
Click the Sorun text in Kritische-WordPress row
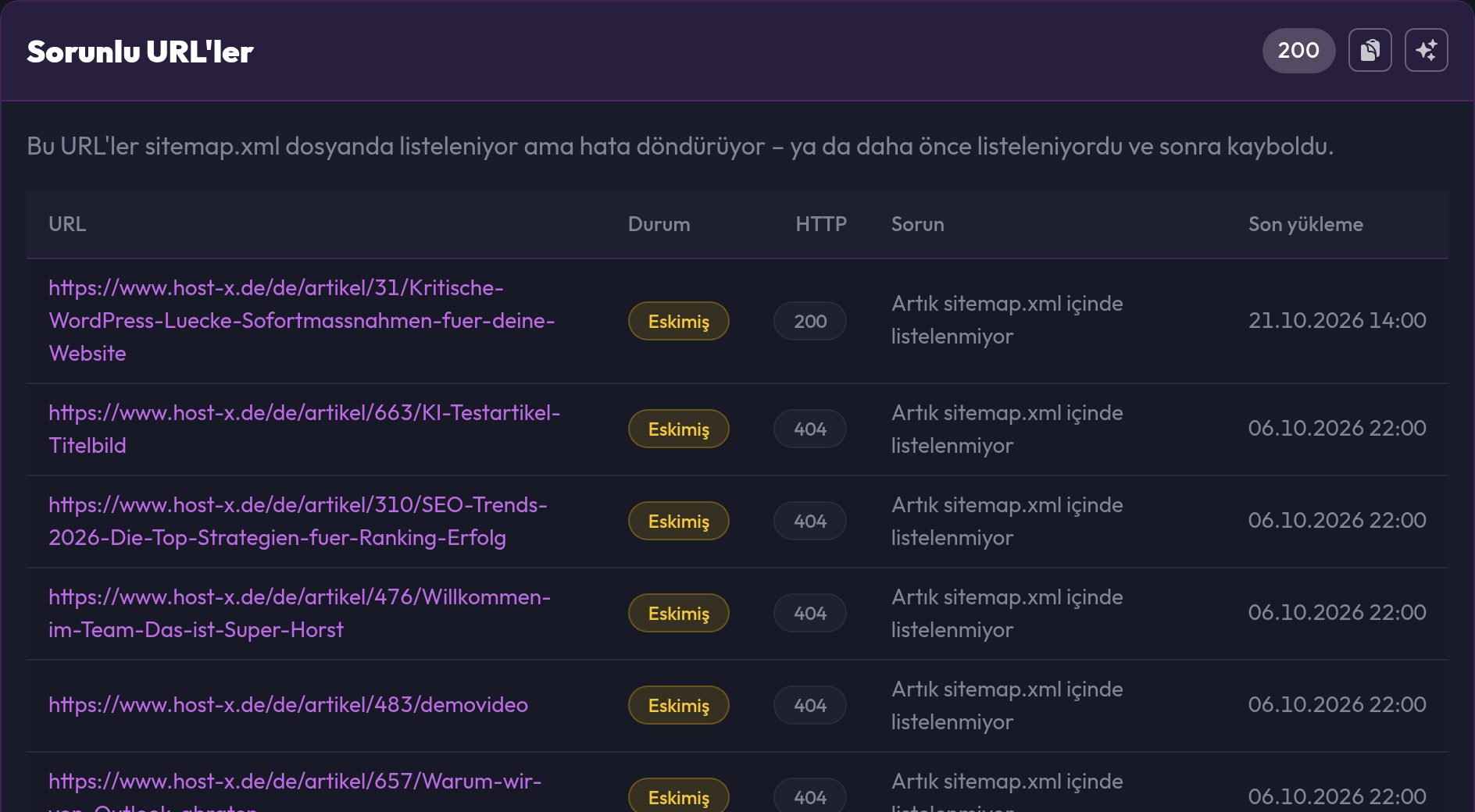coord(1007,320)
